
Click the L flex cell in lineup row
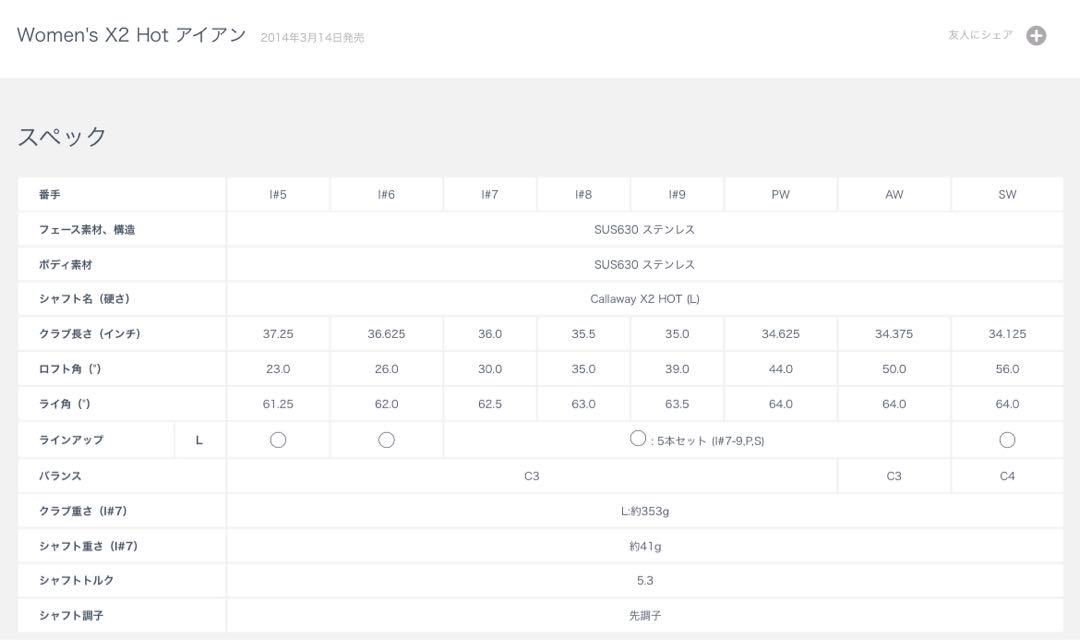(x=199, y=440)
